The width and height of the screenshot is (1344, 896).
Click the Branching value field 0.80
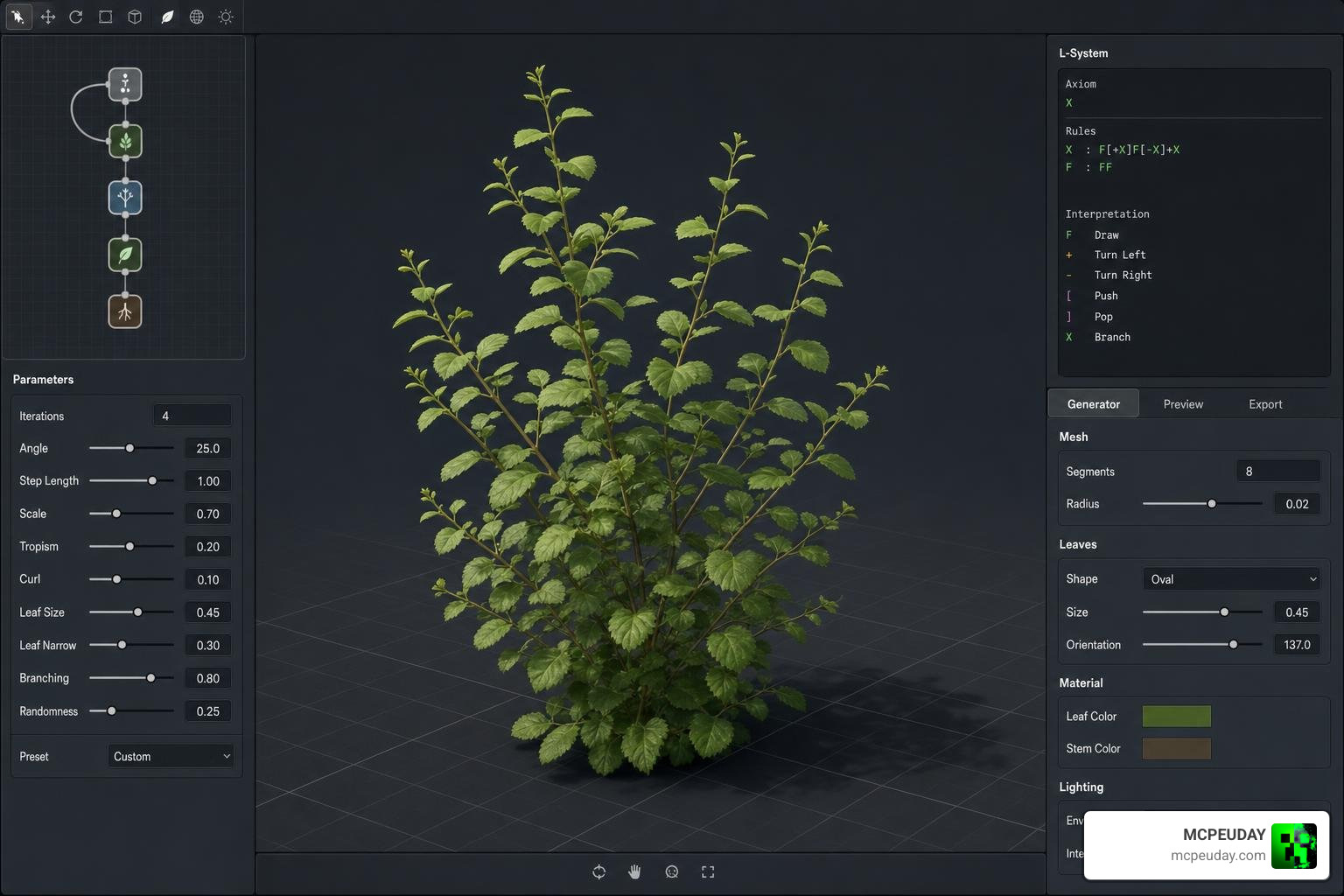(208, 678)
